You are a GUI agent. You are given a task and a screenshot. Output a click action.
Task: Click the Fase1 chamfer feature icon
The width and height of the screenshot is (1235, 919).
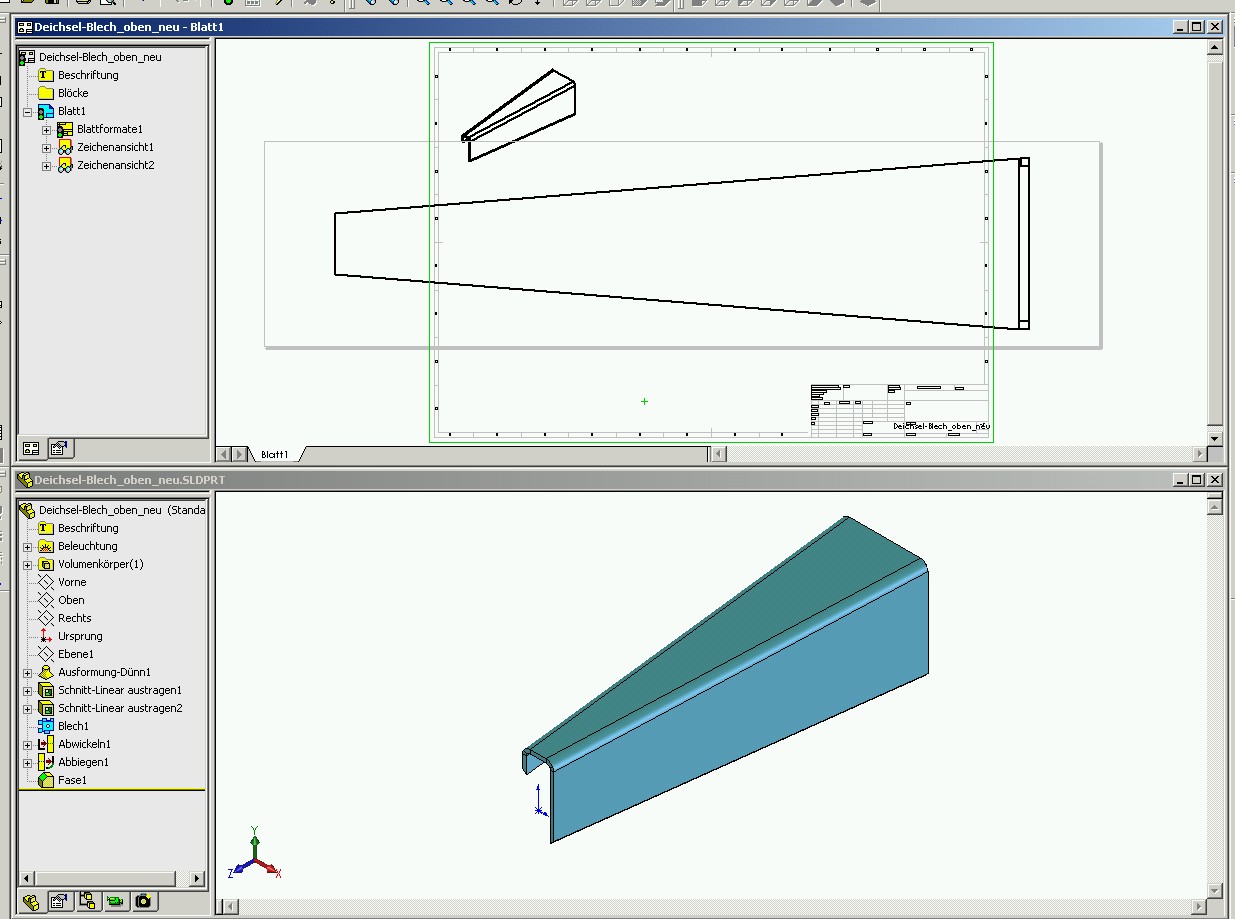click(45, 780)
